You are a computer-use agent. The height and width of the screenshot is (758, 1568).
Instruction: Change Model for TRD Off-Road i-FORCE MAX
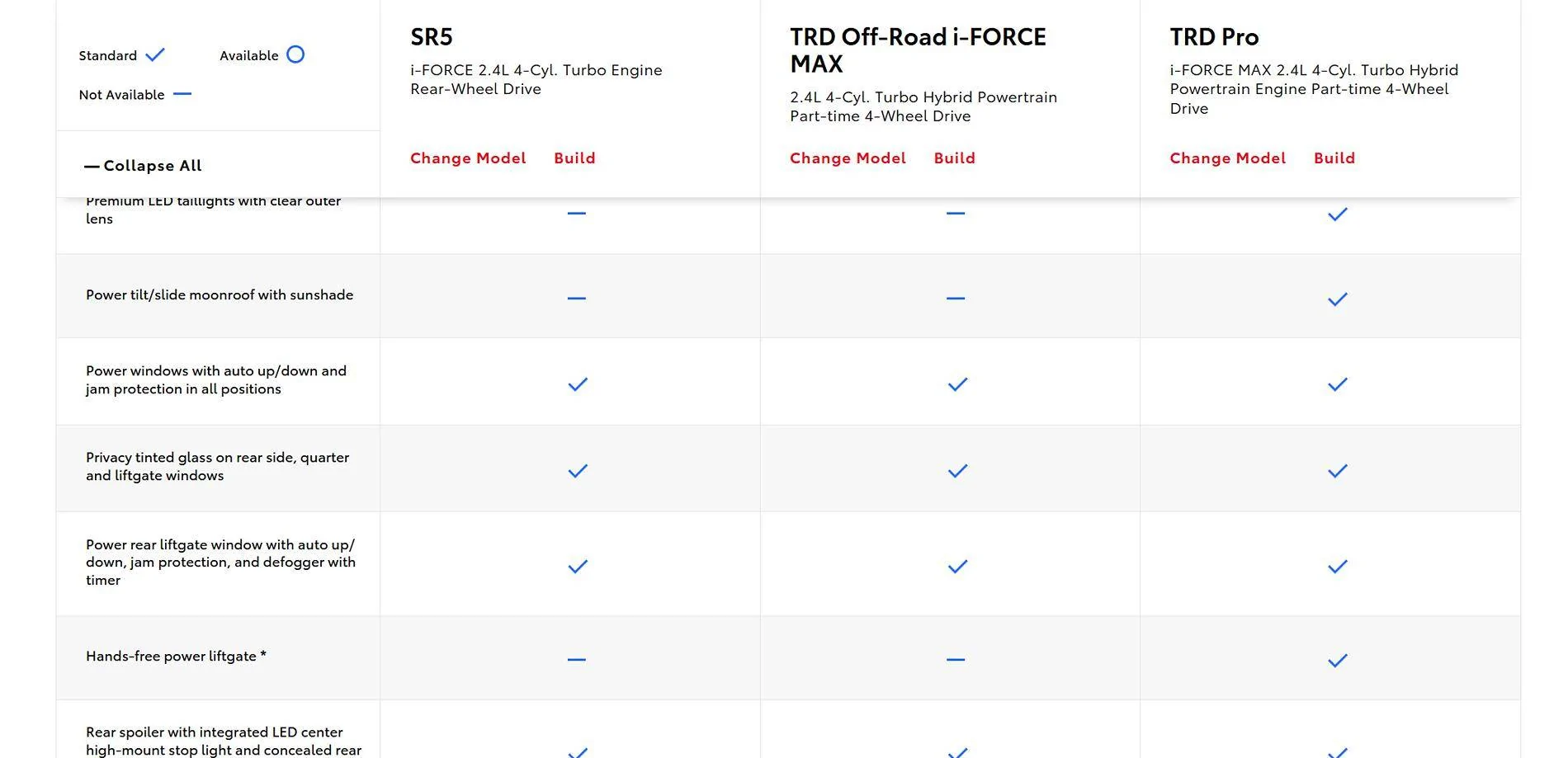848,158
